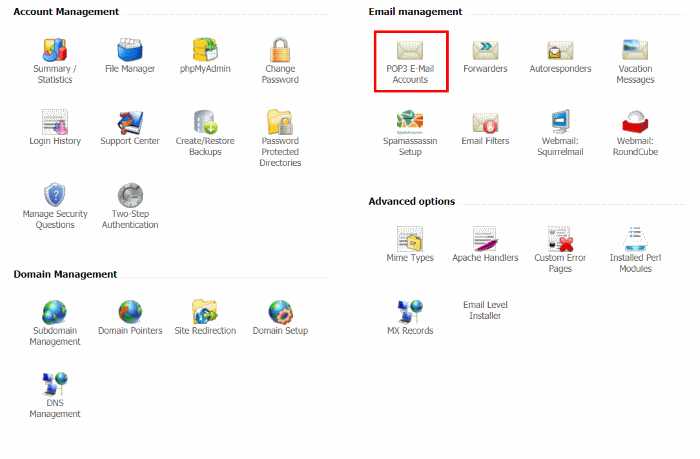Open Mime Types

(x=410, y=239)
